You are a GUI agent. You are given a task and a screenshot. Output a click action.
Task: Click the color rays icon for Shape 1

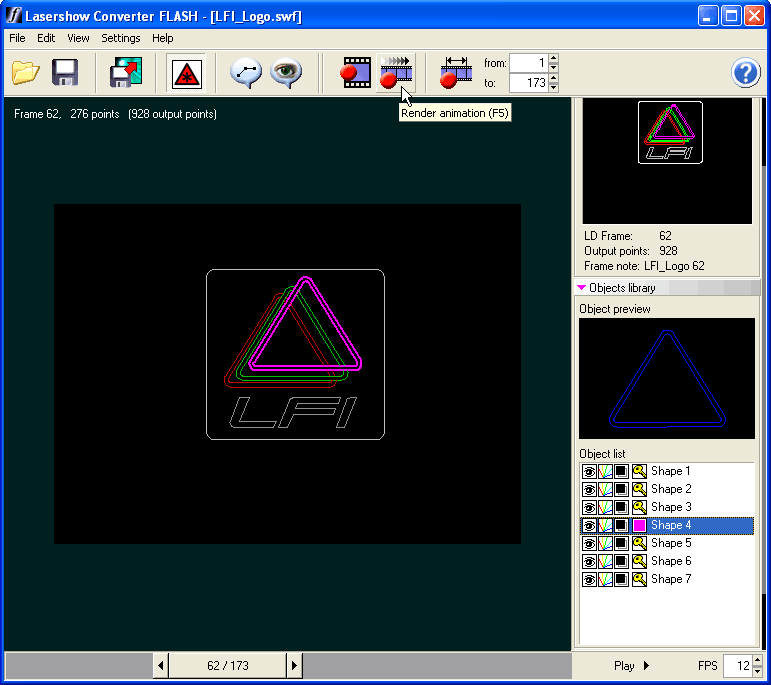(x=605, y=471)
